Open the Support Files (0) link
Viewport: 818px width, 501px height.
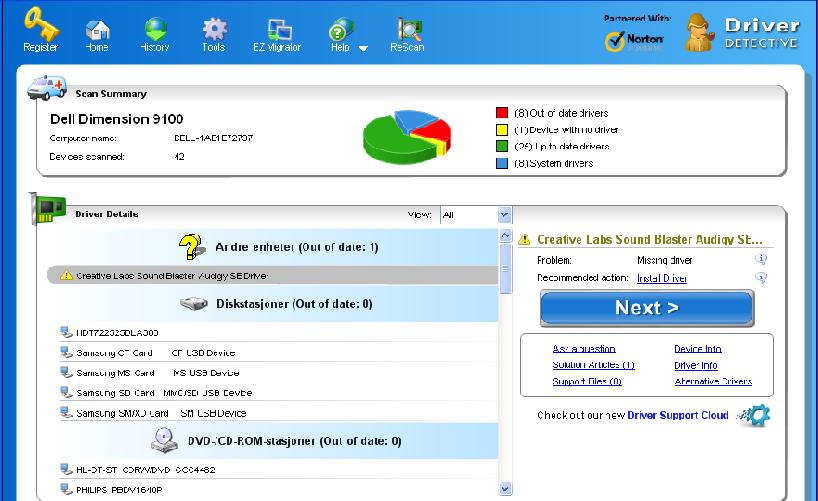pyautogui.click(x=587, y=381)
